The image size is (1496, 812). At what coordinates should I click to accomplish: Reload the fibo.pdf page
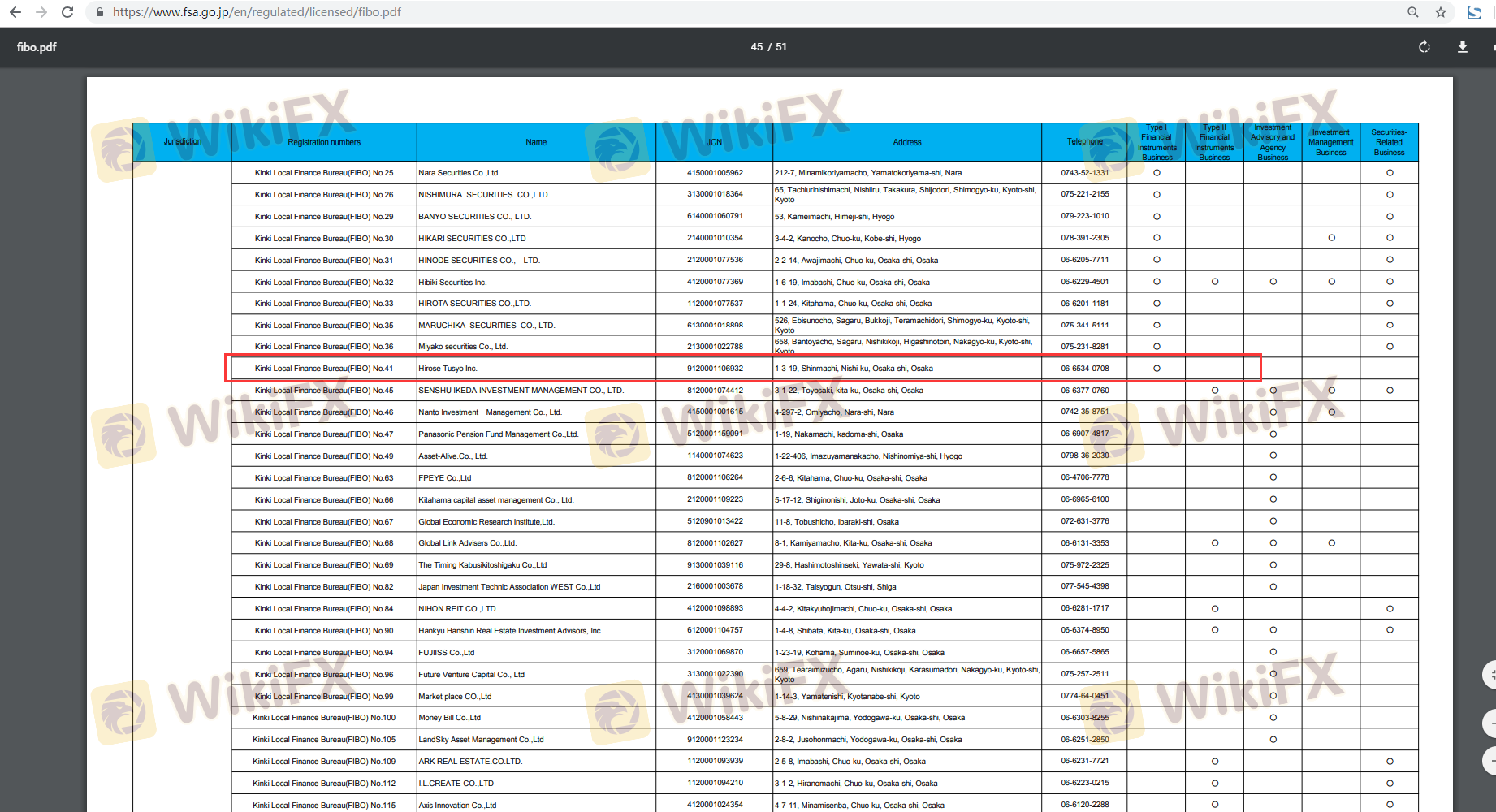(68, 12)
